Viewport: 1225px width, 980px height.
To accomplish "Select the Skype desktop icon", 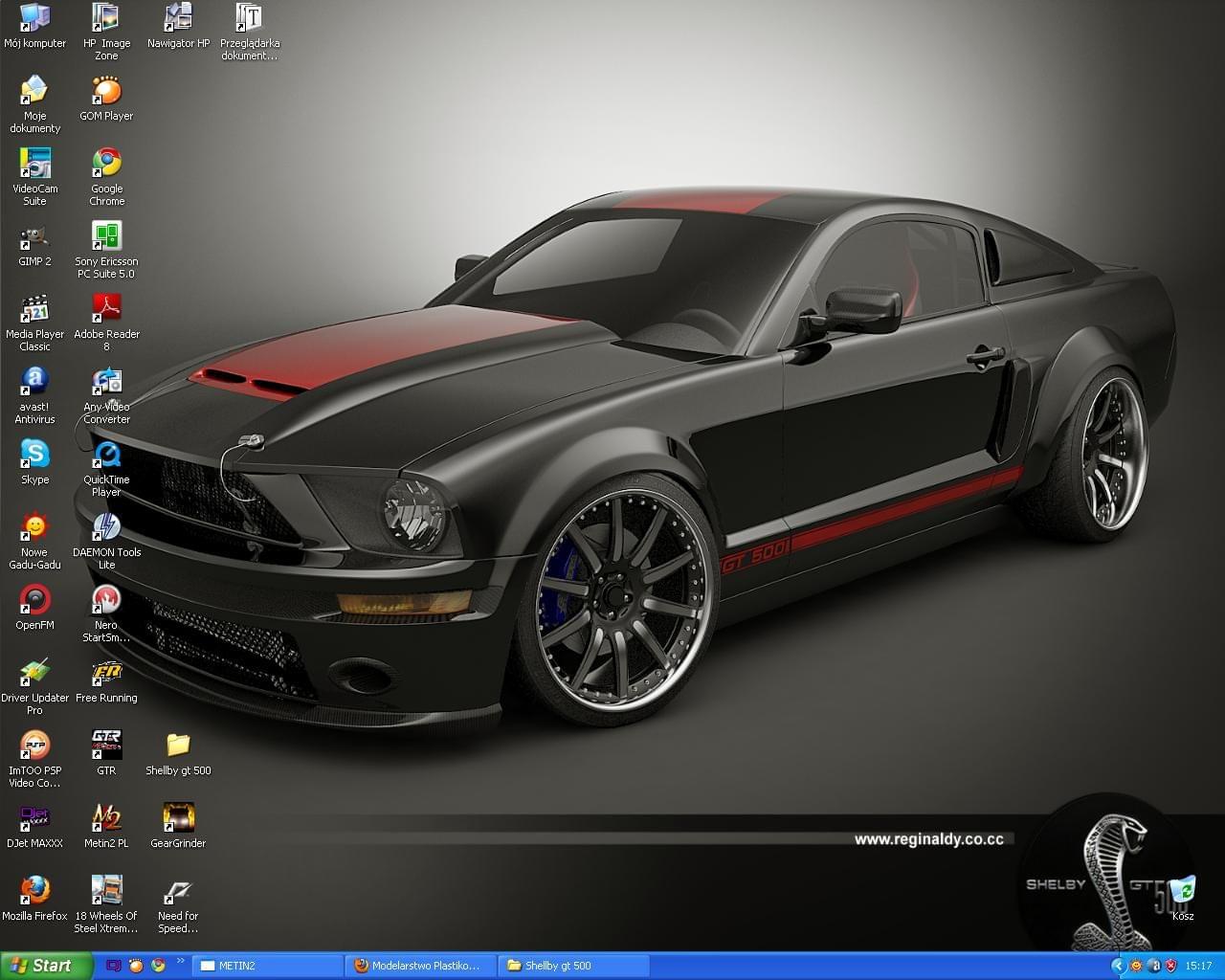I will 35,462.
